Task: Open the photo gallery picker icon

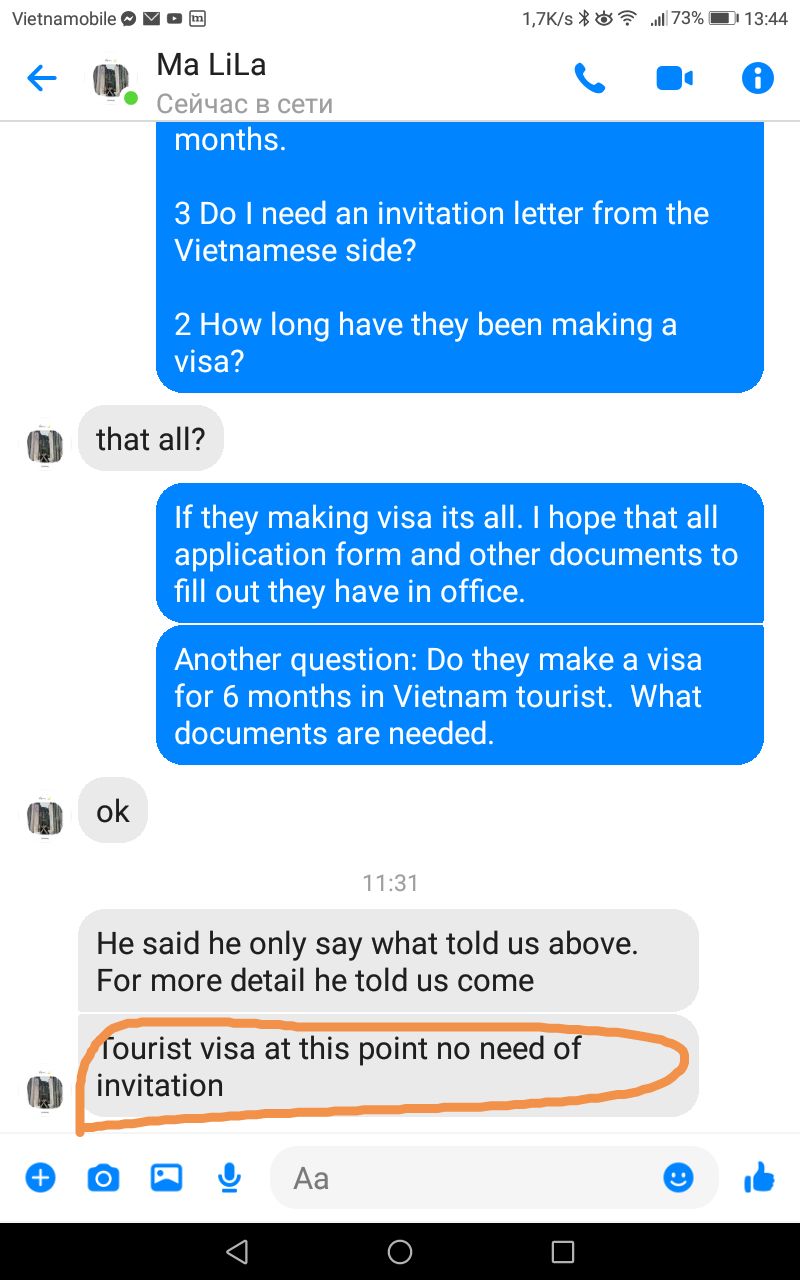Action: tap(166, 1178)
